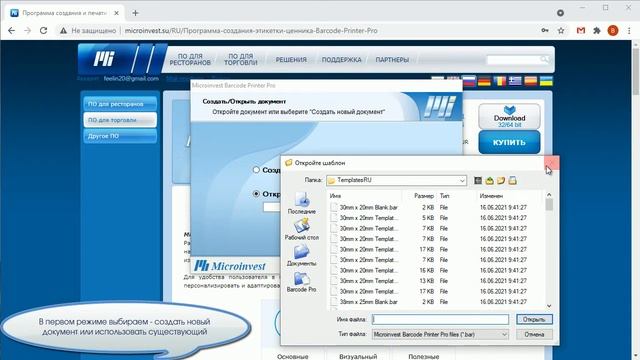
Task: Switch to the Основные tab on page
Action: click(293, 356)
